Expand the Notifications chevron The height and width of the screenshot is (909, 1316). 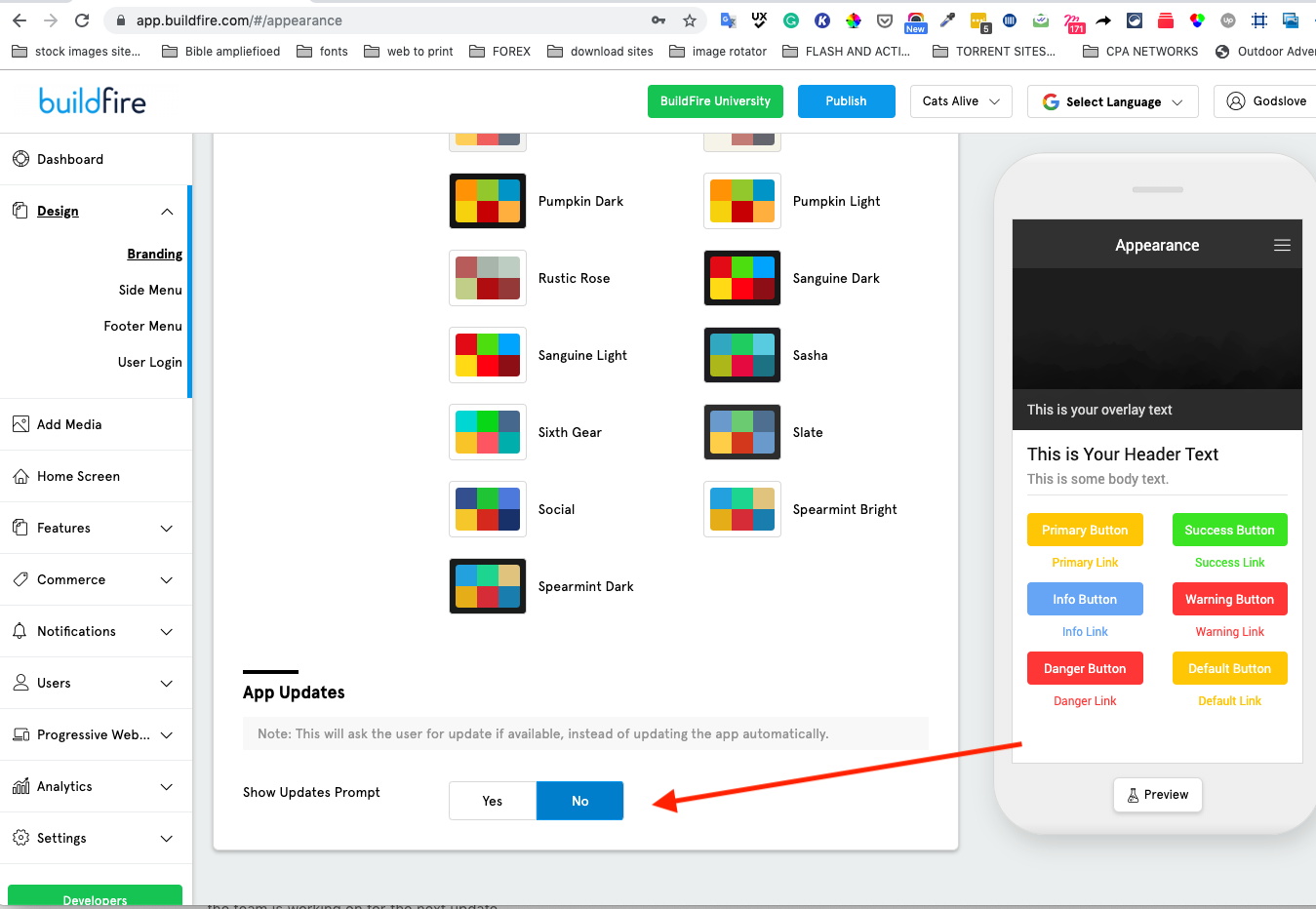[167, 632]
